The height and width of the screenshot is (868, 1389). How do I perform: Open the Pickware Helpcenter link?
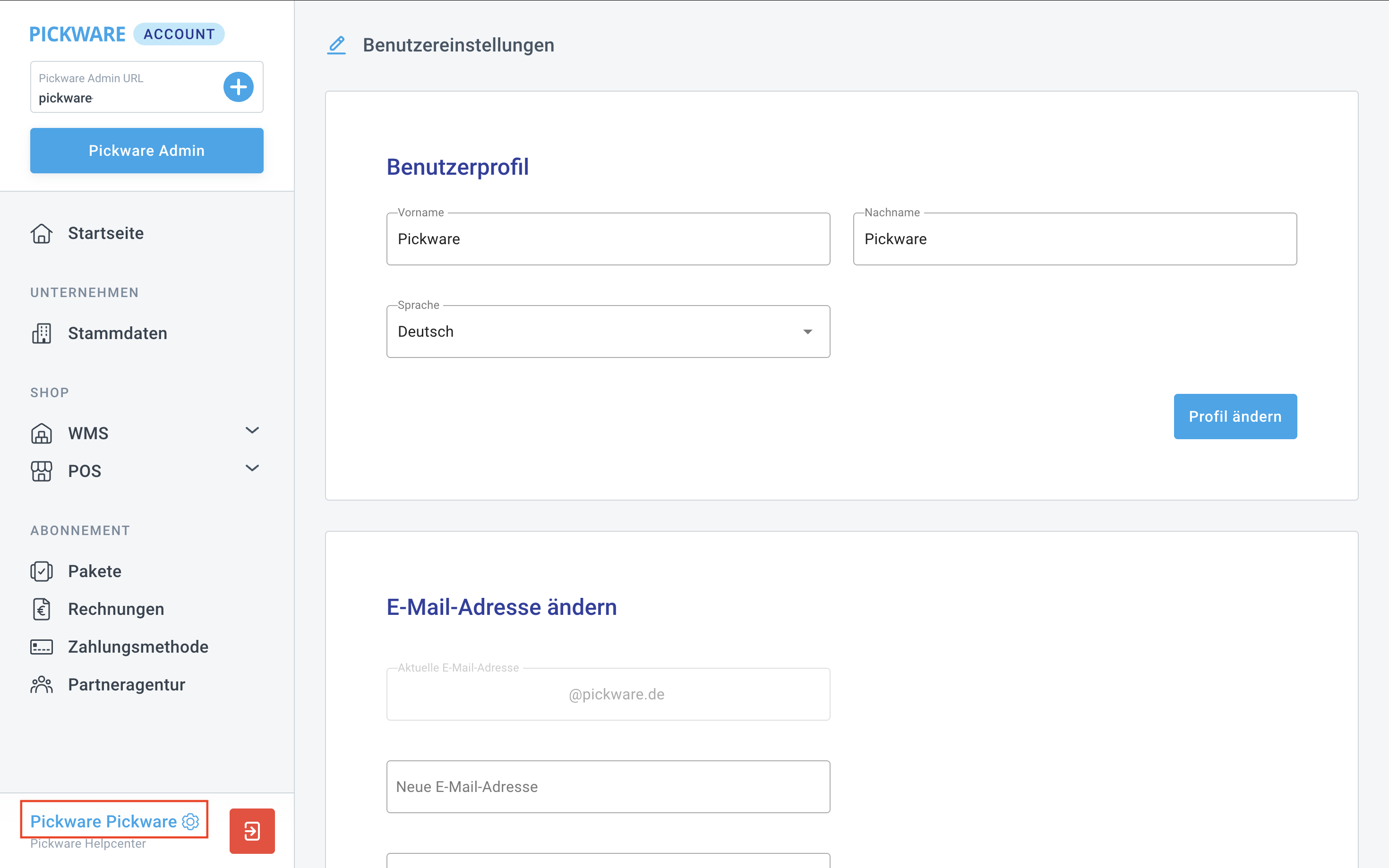tap(88, 843)
